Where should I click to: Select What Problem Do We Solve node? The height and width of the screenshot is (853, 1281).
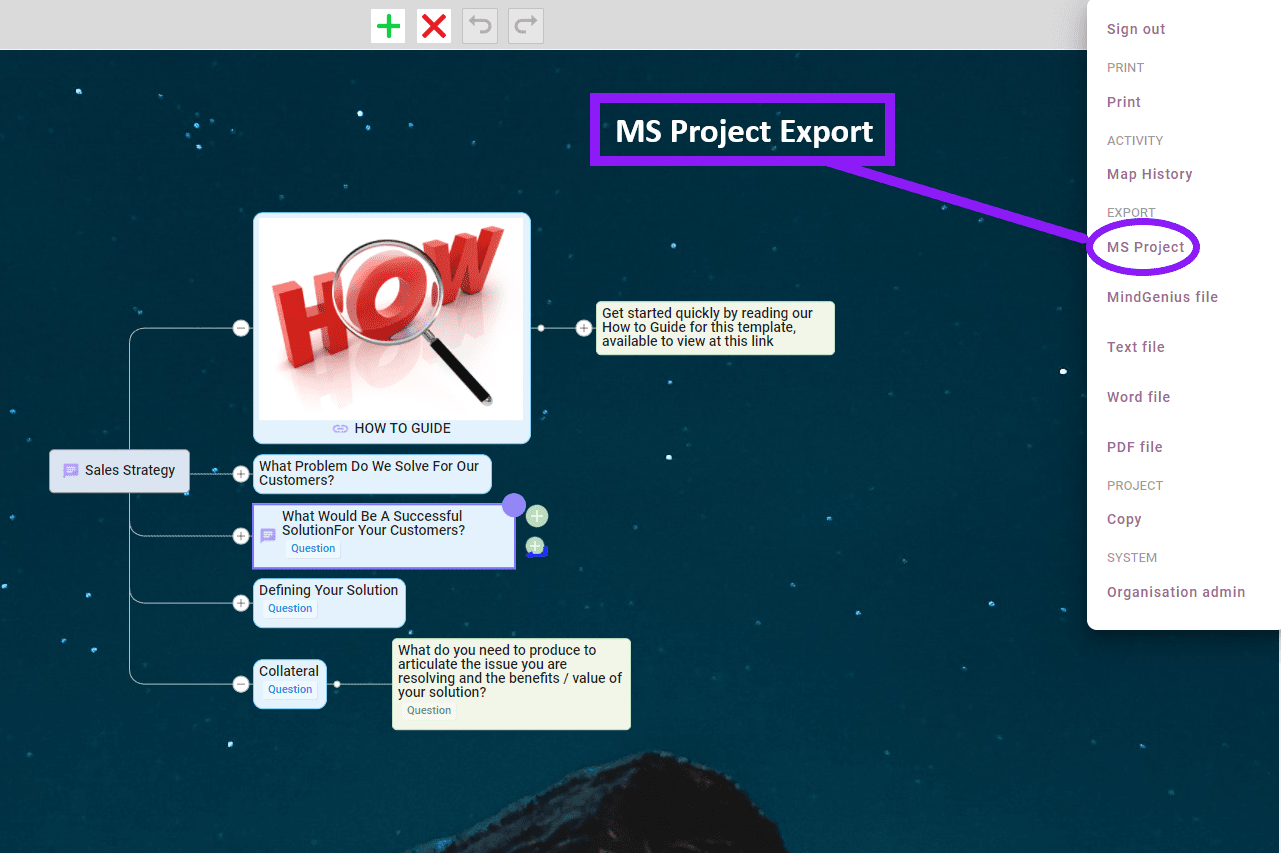(x=372, y=474)
